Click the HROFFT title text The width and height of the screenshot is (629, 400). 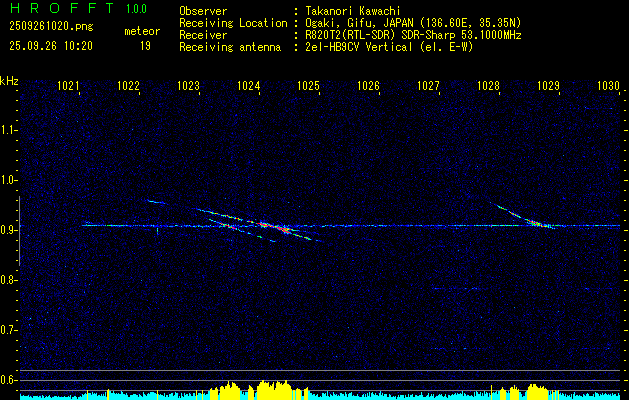(61, 8)
